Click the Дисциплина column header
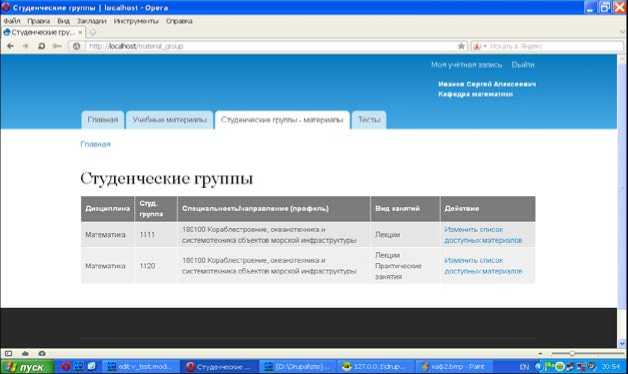This screenshot has height=374, width=628. coord(107,209)
